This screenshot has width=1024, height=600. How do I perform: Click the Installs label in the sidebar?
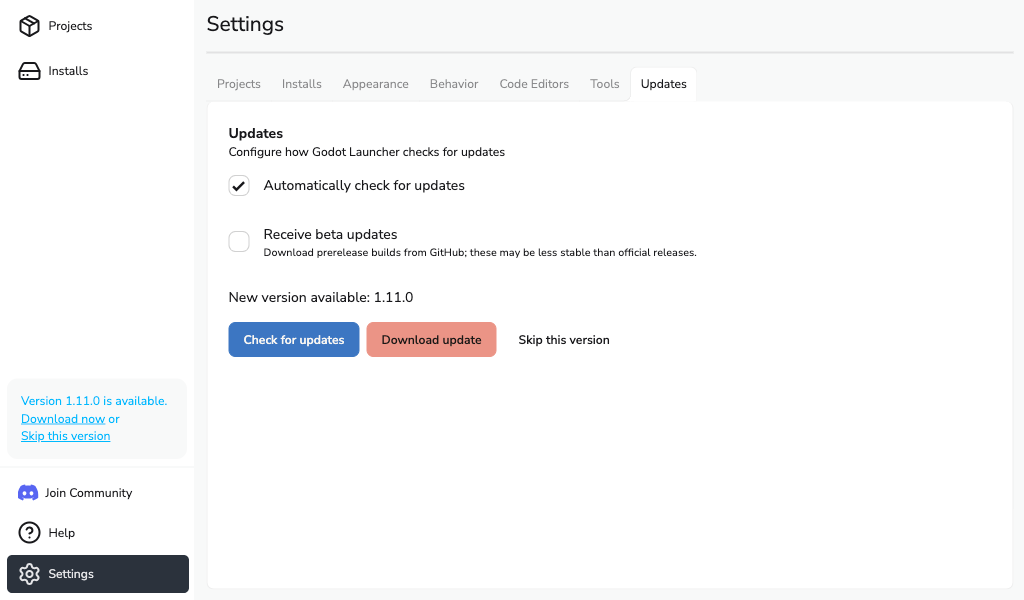(x=68, y=71)
